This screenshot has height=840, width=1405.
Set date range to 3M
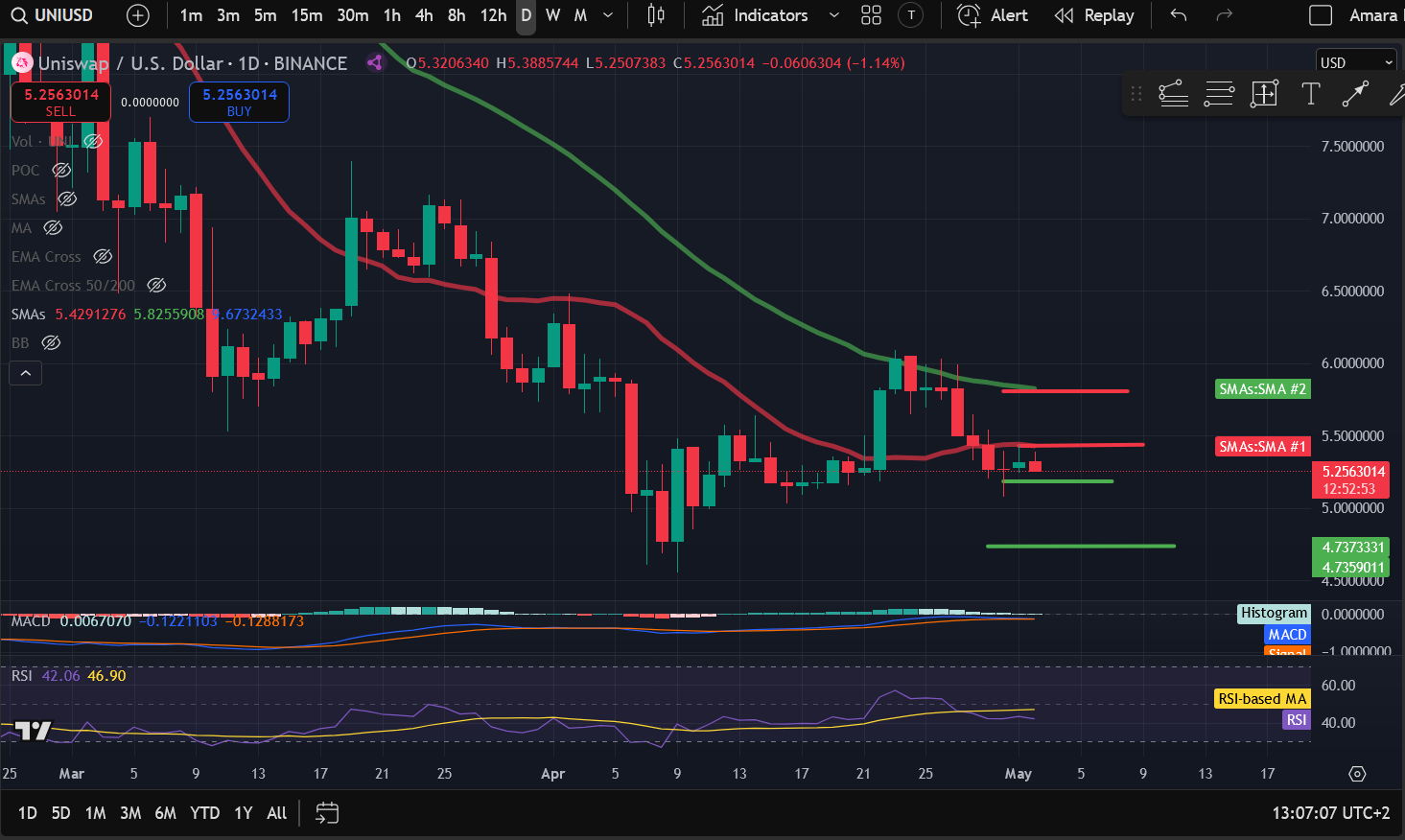click(x=130, y=813)
